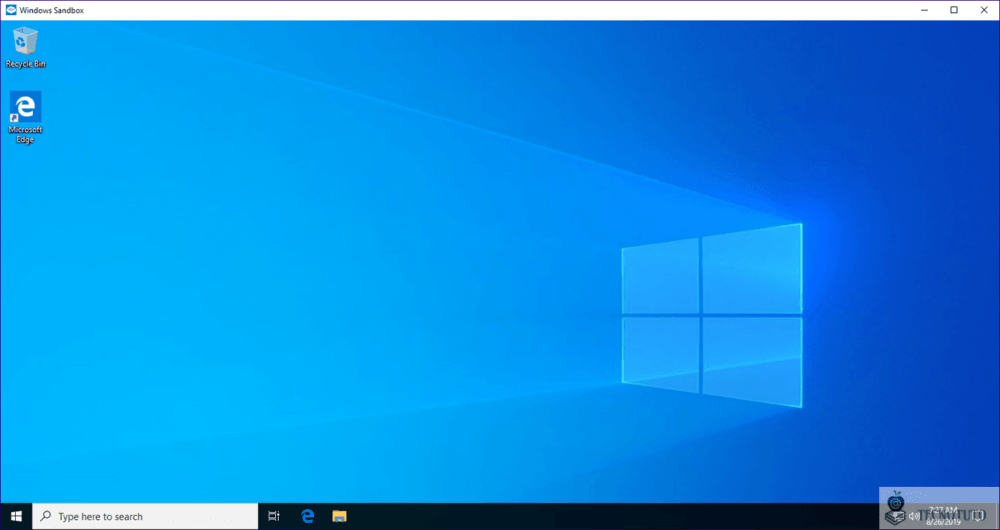This screenshot has width=1000, height=530.
Task: Open the Windows Start menu
Action: [x=16, y=516]
